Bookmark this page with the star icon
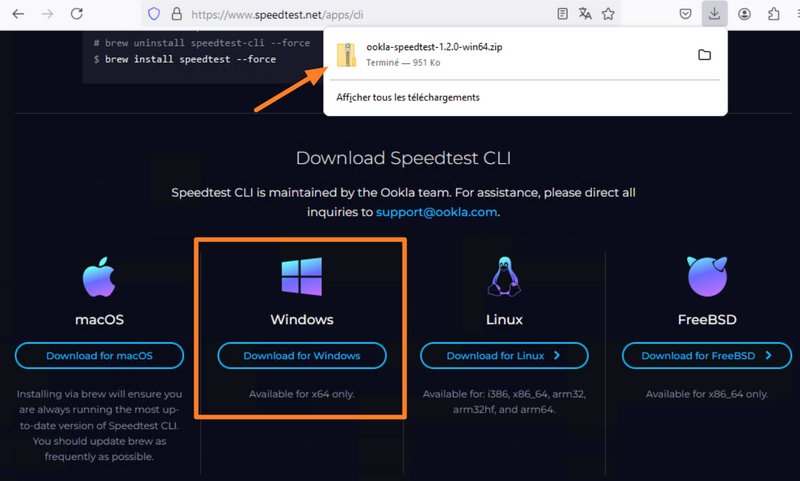This screenshot has height=481, width=800. [x=608, y=14]
